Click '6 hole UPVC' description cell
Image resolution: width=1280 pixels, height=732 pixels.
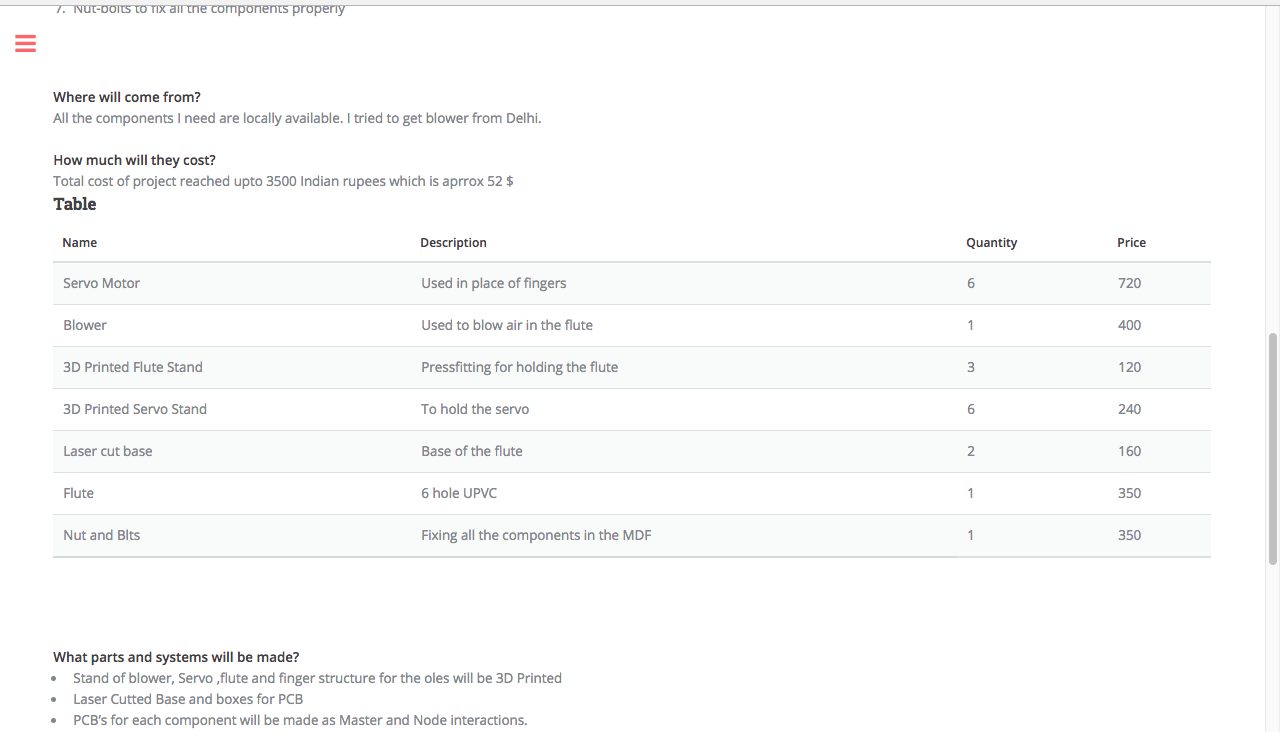(459, 493)
